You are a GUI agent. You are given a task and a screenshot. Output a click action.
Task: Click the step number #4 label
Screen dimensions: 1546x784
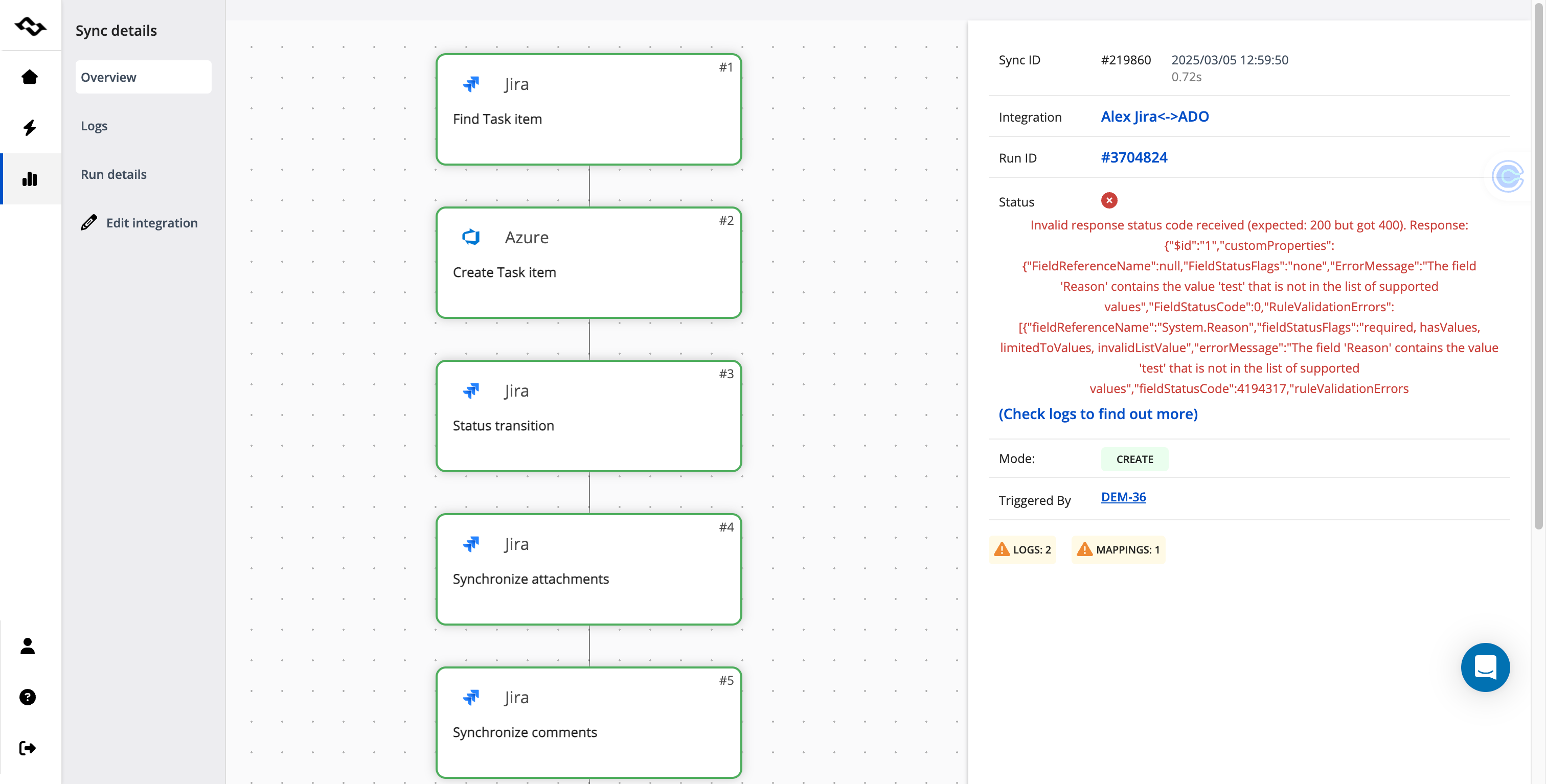[726, 526]
